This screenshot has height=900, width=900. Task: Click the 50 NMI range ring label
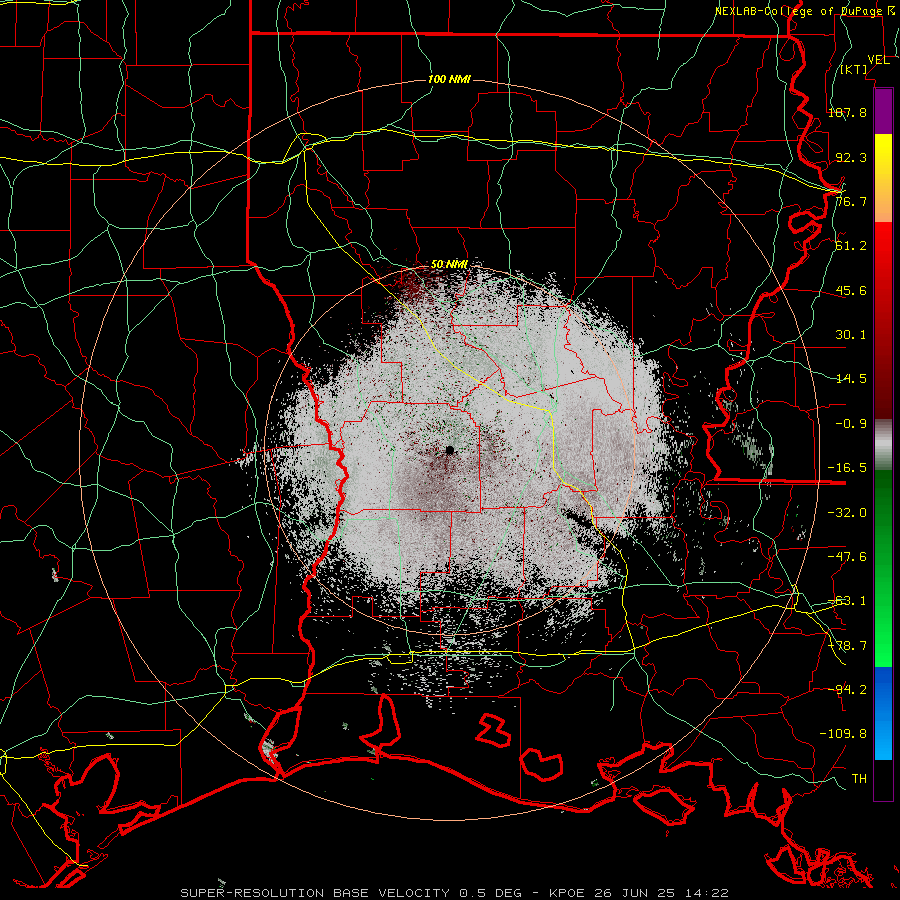coord(449,265)
